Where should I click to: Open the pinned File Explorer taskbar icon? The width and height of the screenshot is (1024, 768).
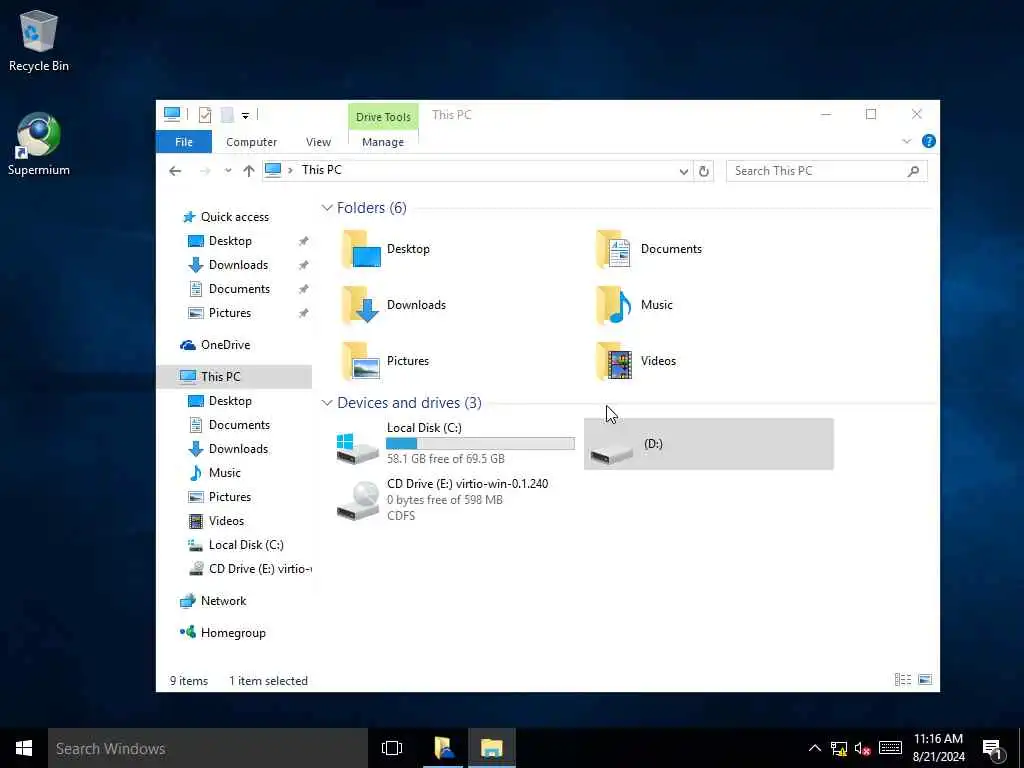point(444,748)
